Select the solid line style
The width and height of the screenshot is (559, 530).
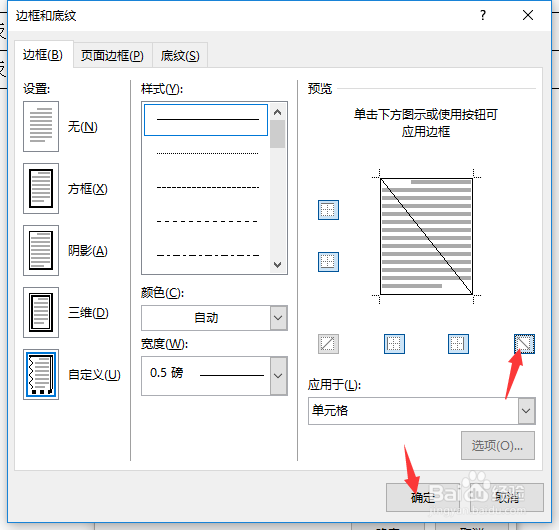point(206,120)
